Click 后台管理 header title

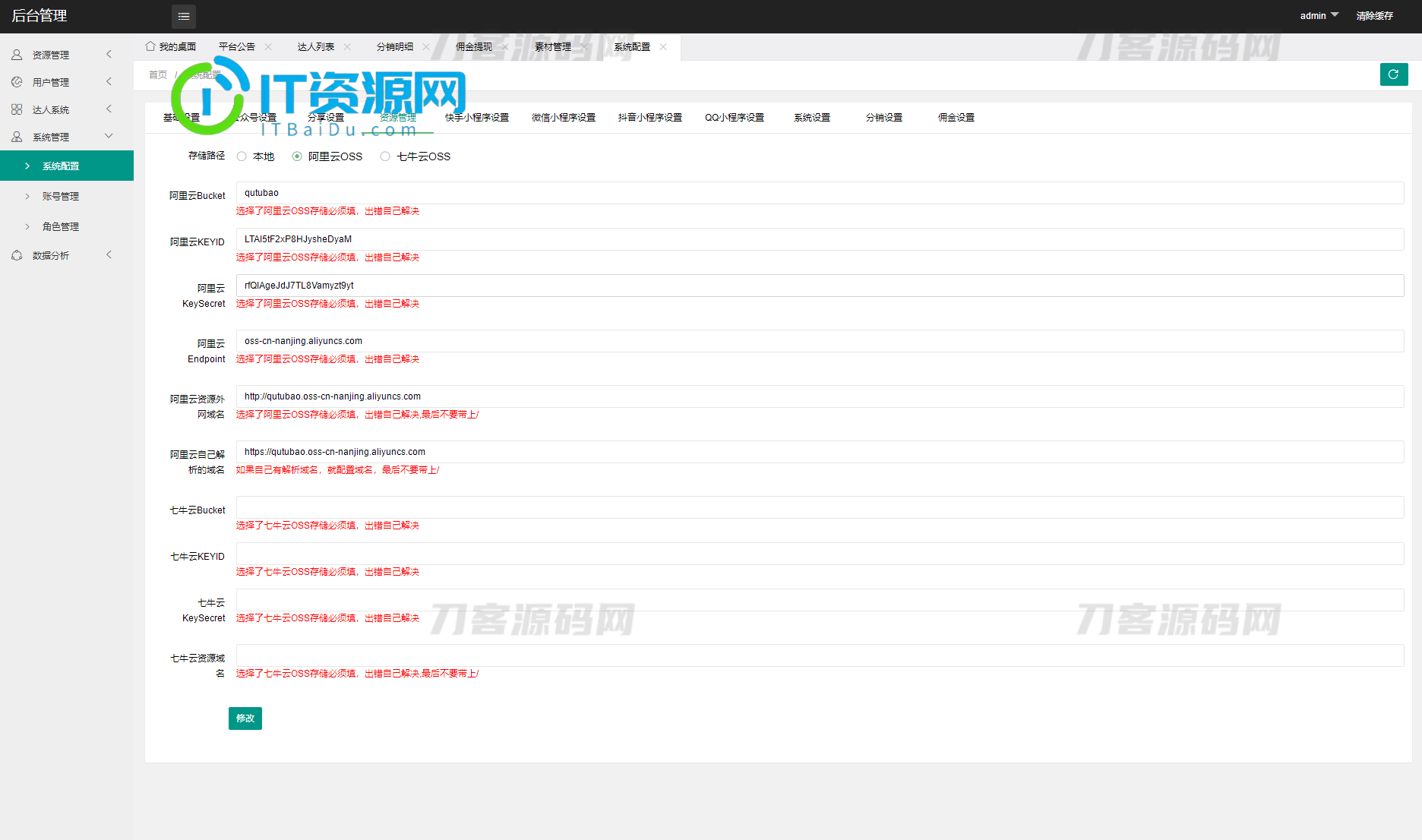tap(39, 16)
